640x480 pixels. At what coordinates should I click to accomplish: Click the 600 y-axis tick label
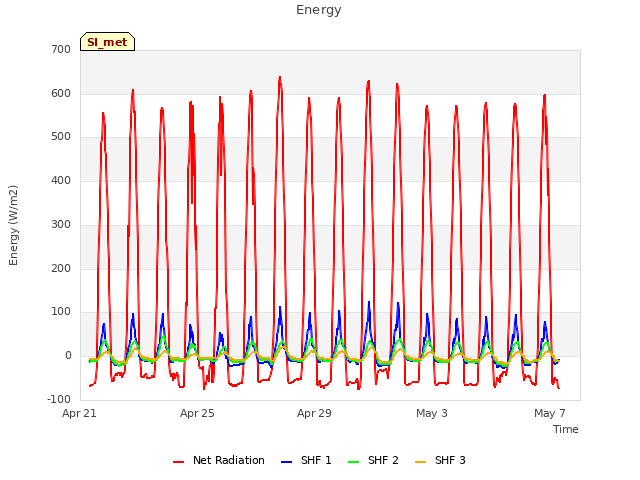click(61, 93)
